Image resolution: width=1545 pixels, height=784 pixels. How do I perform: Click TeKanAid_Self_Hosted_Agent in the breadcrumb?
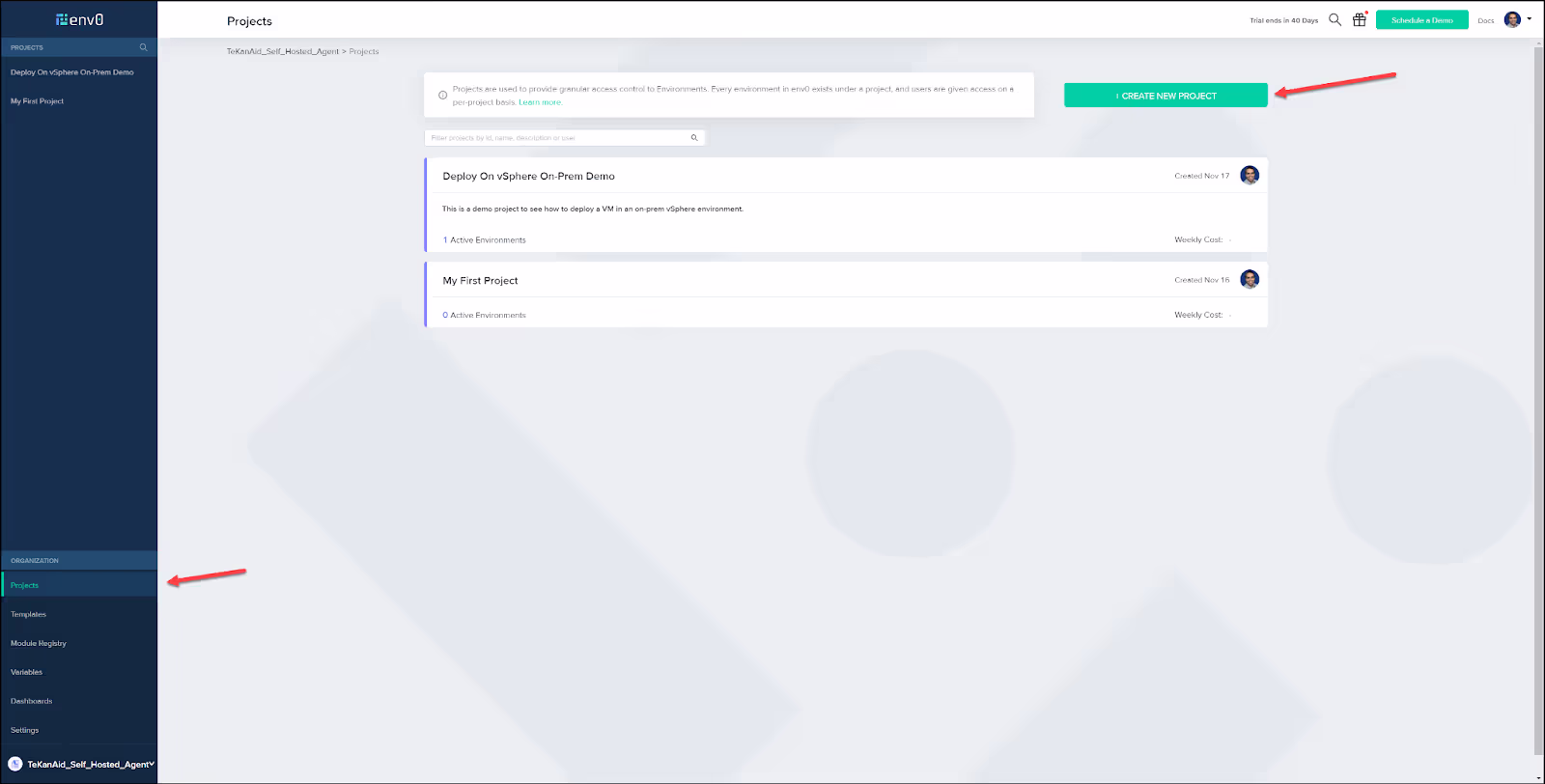(x=283, y=51)
